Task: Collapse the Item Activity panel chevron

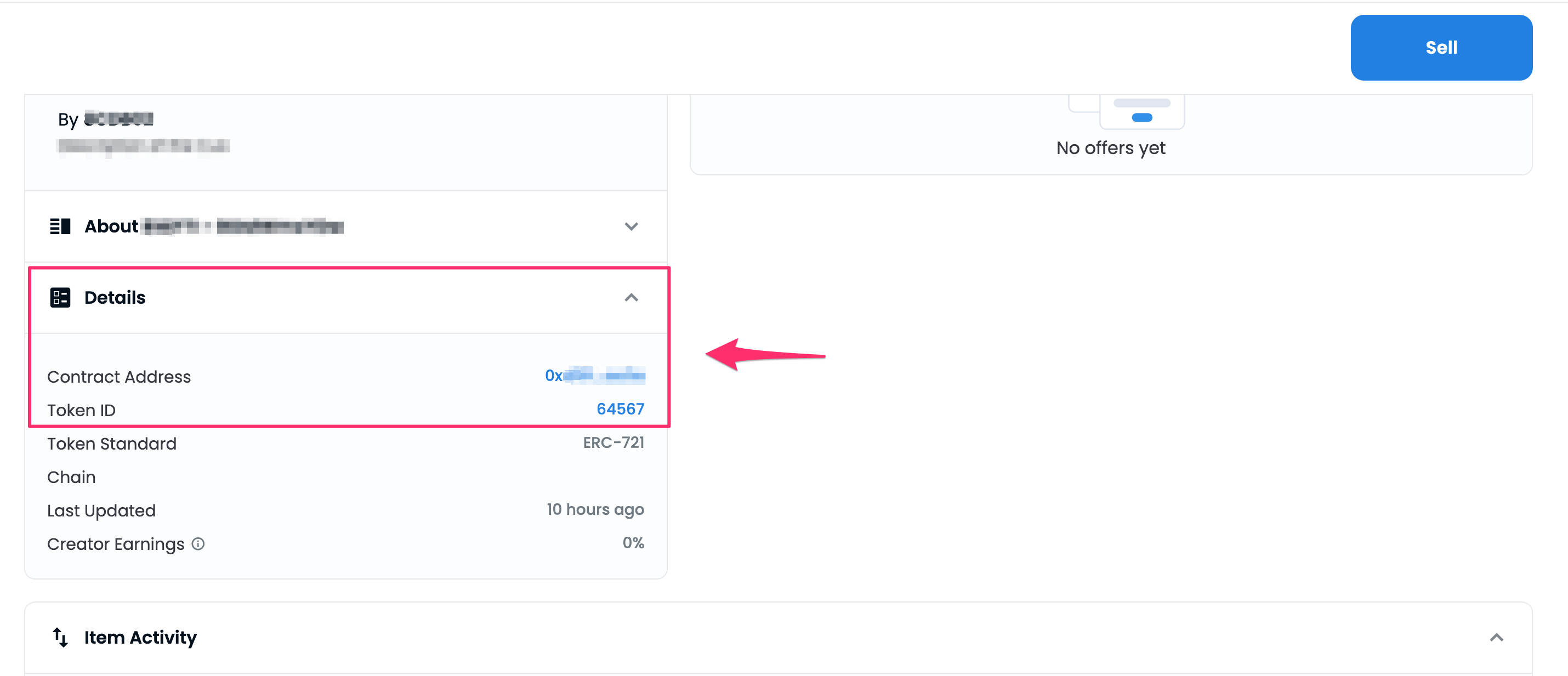Action: [1496, 637]
